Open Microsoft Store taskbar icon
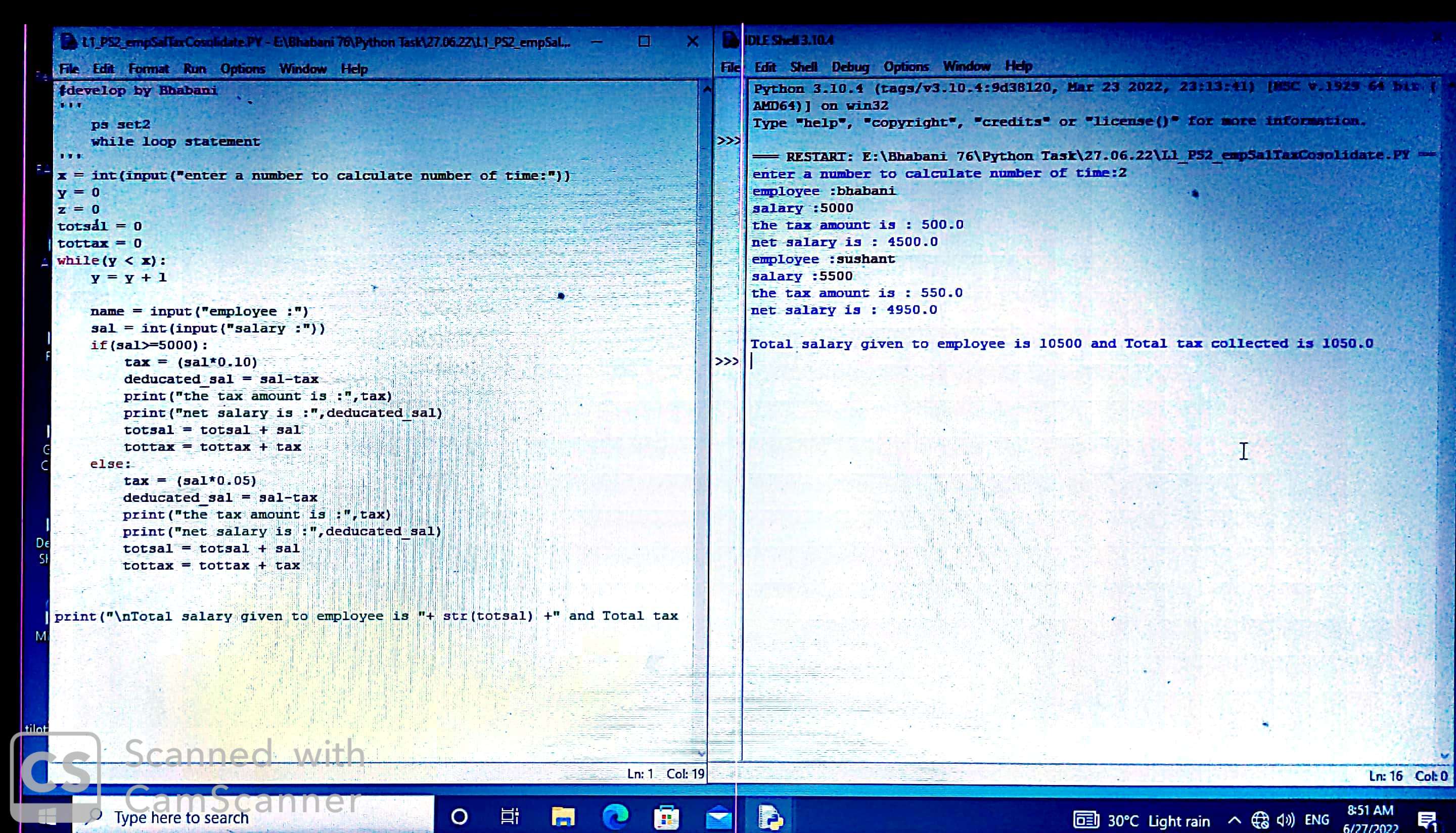This screenshot has width=1456, height=833. pyautogui.click(x=666, y=817)
